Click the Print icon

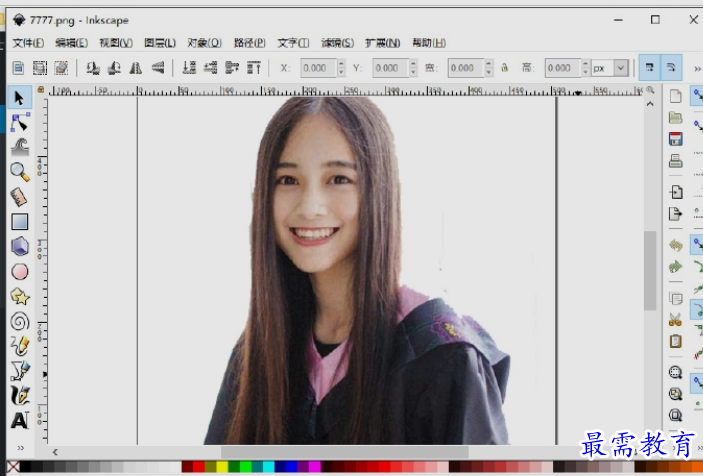(x=676, y=160)
